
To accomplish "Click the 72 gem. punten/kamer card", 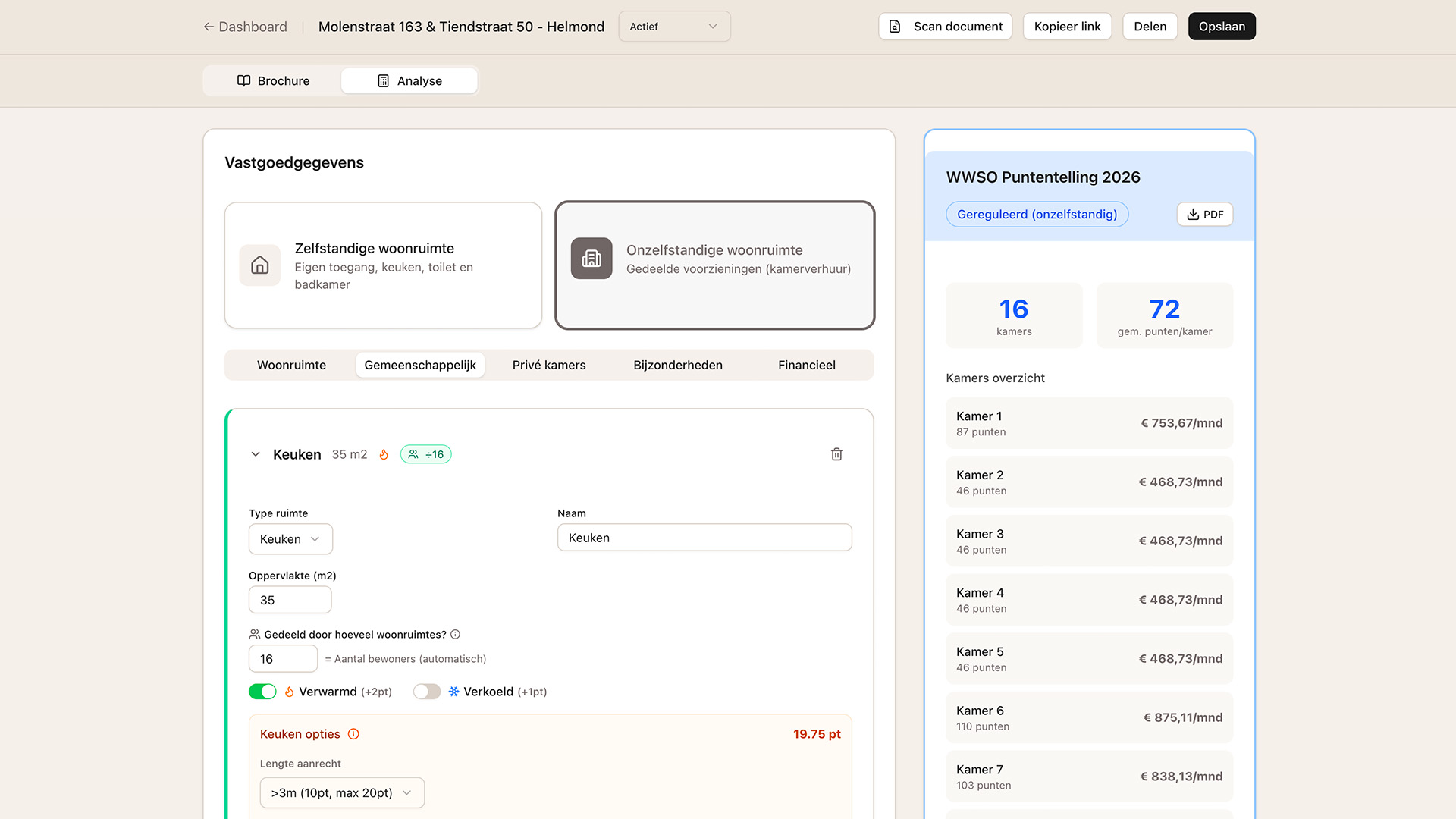I will coord(1165,316).
